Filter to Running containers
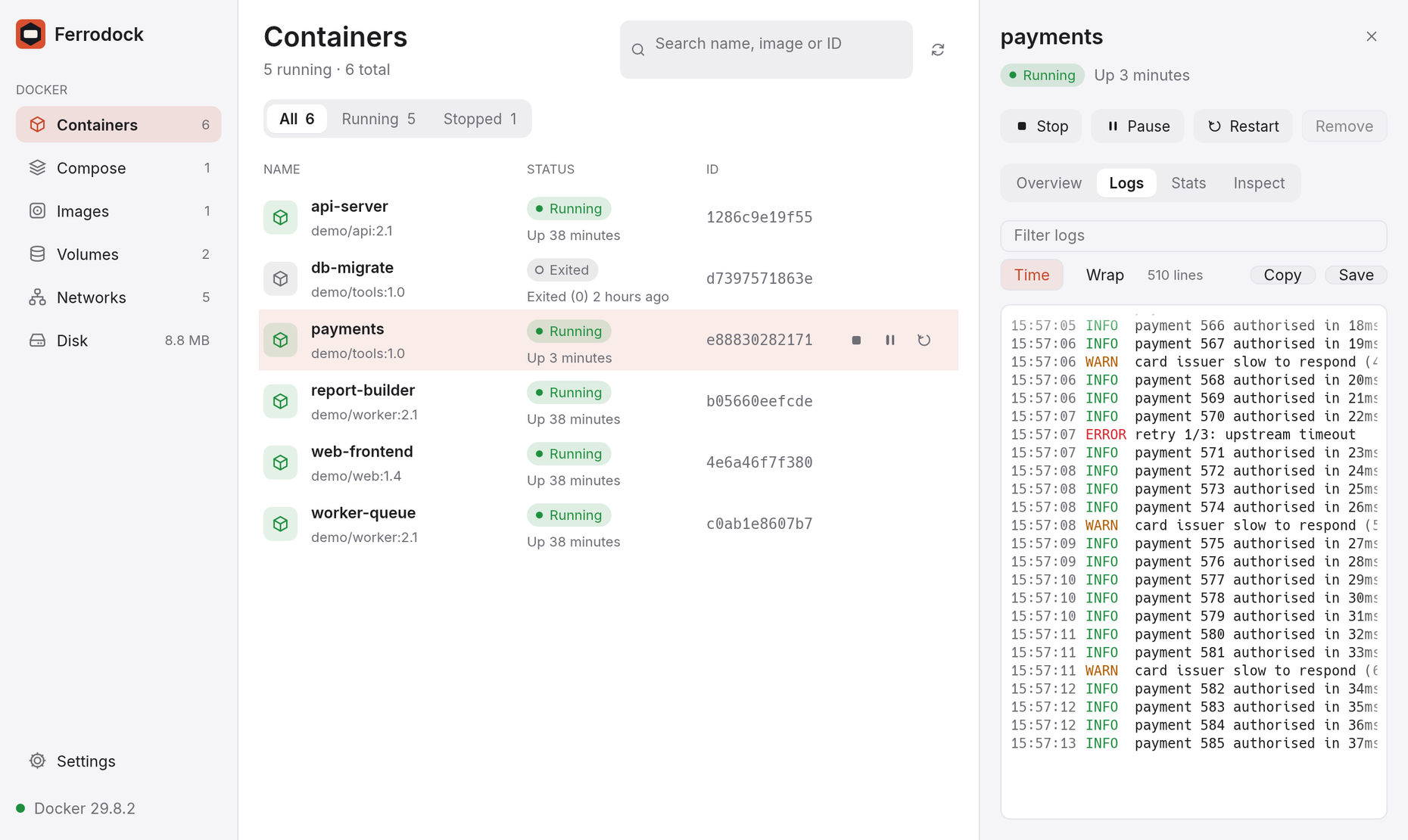 378,119
